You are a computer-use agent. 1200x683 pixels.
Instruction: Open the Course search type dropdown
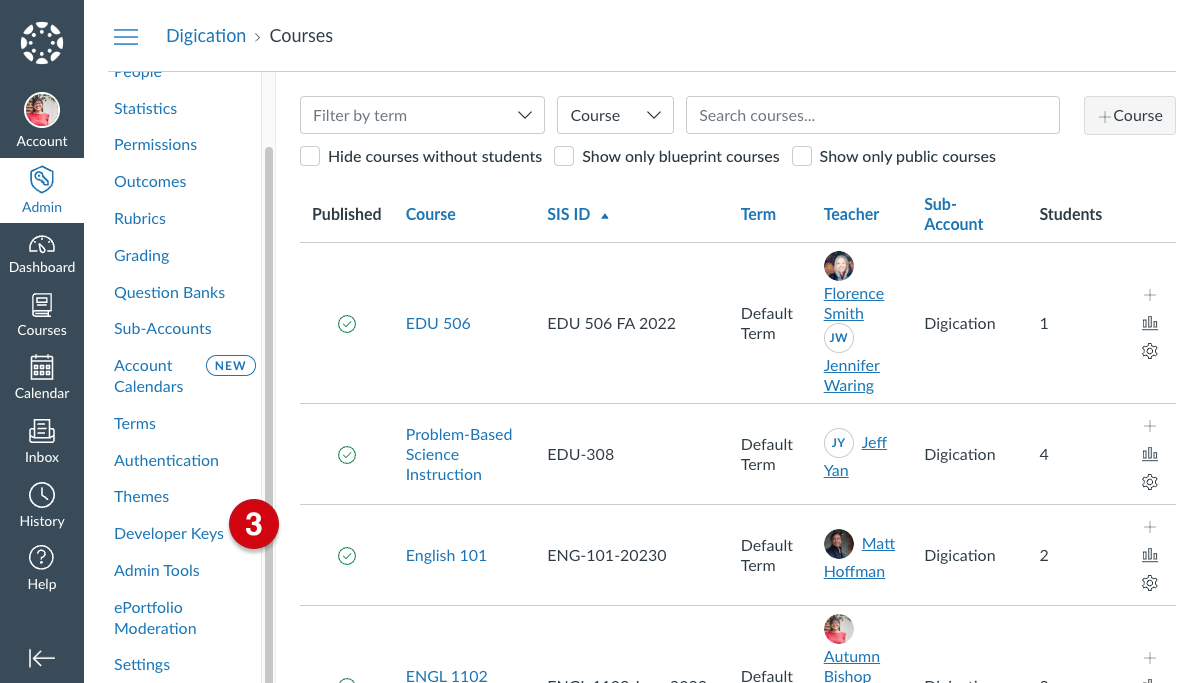point(615,115)
